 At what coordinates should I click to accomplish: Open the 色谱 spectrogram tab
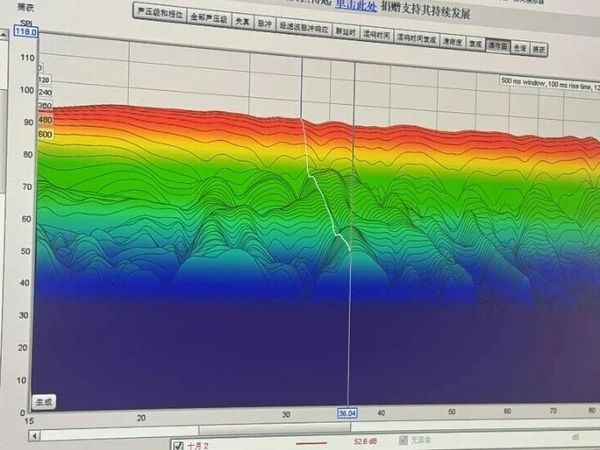520,48
